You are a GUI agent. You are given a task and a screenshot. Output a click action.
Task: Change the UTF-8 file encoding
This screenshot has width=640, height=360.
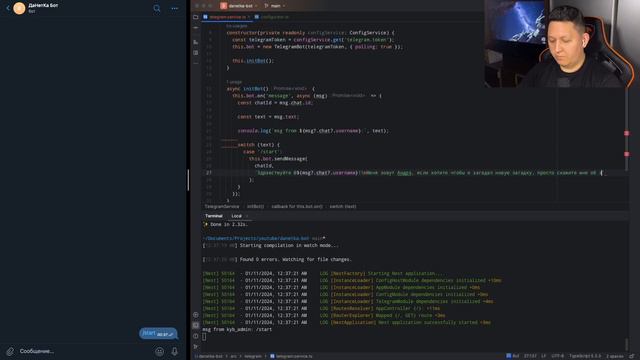pos(558,356)
